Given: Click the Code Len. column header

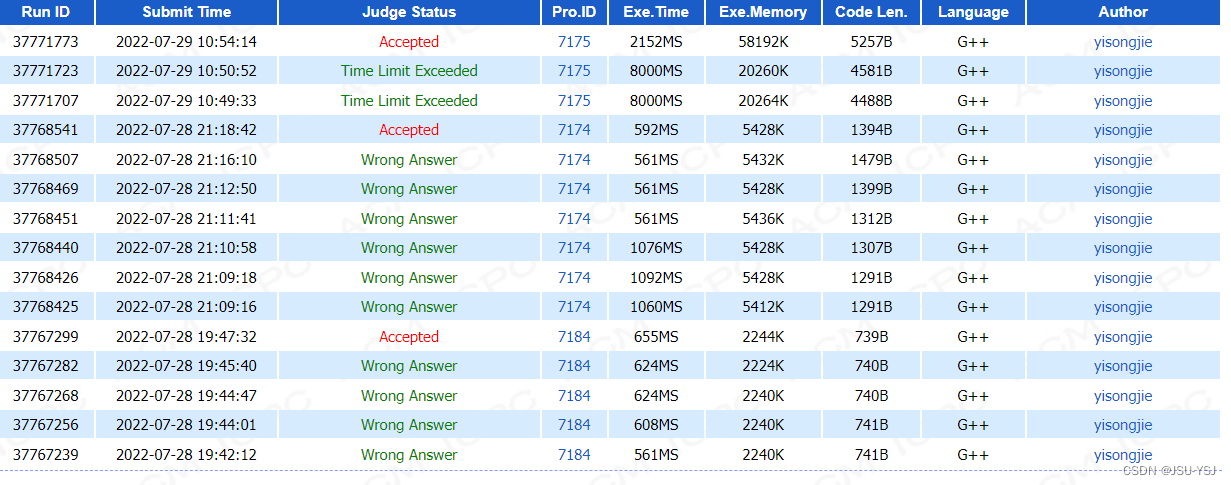Looking at the screenshot, I should tap(872, 12).
